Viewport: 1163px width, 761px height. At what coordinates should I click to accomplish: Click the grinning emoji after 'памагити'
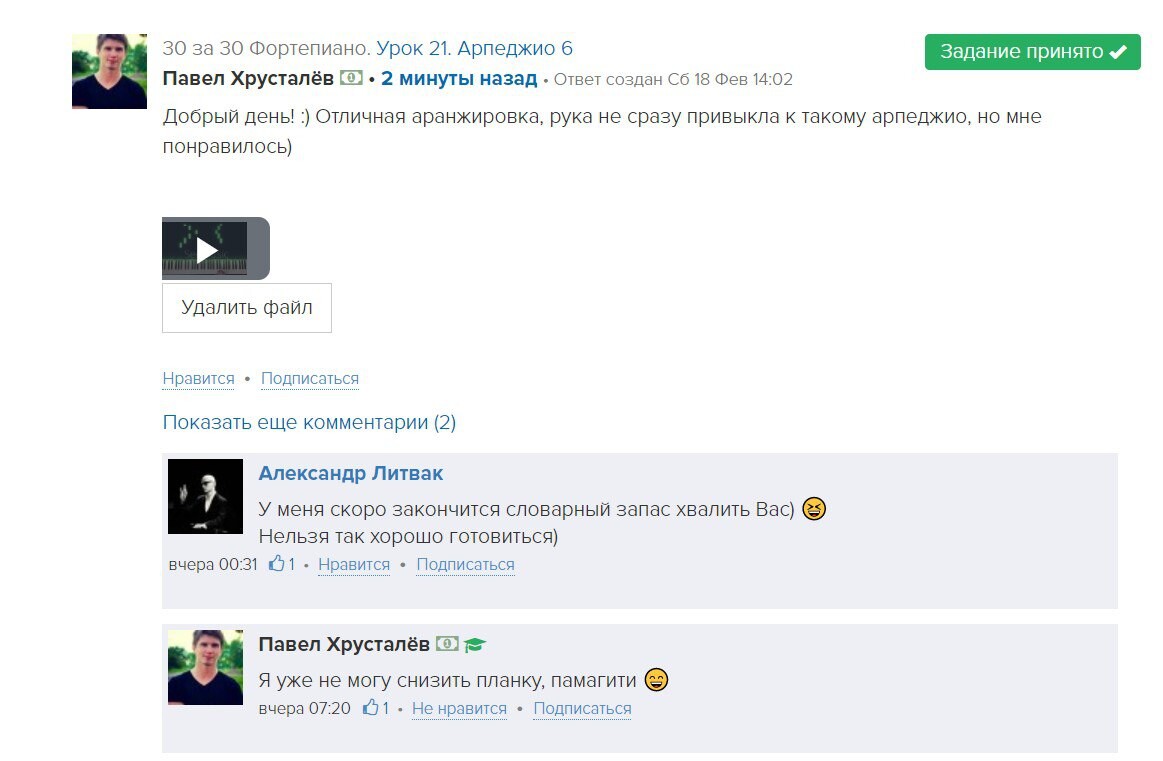pos(656,679)
